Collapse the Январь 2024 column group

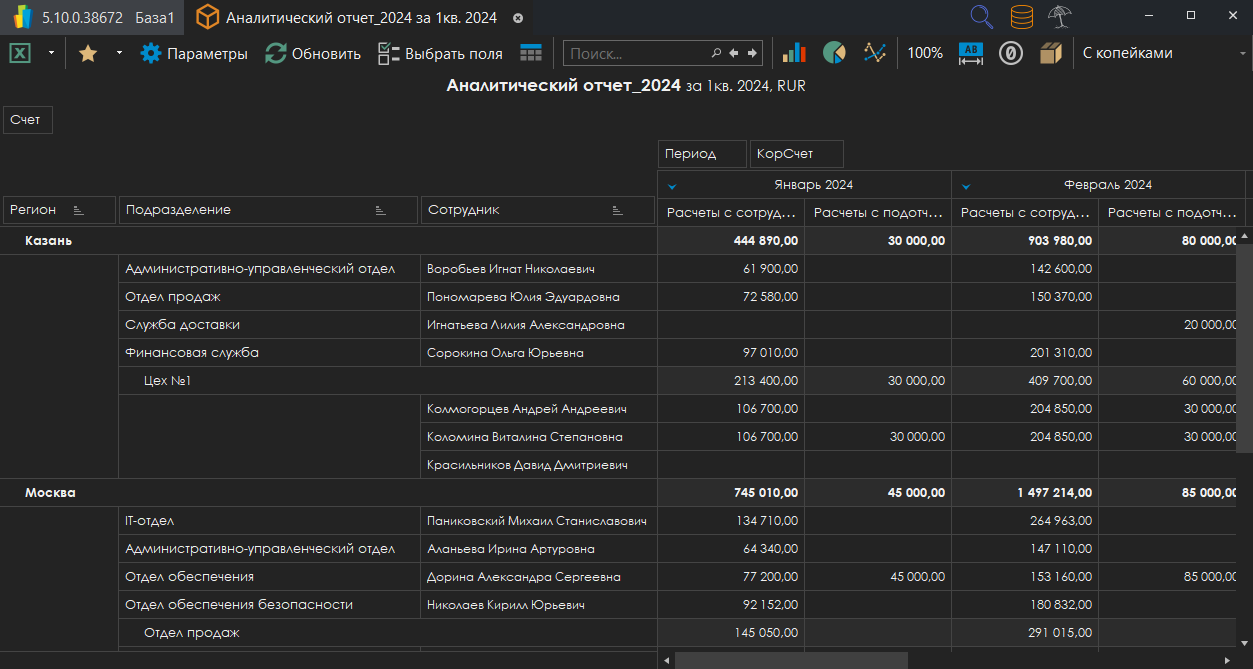click(672, 185)
